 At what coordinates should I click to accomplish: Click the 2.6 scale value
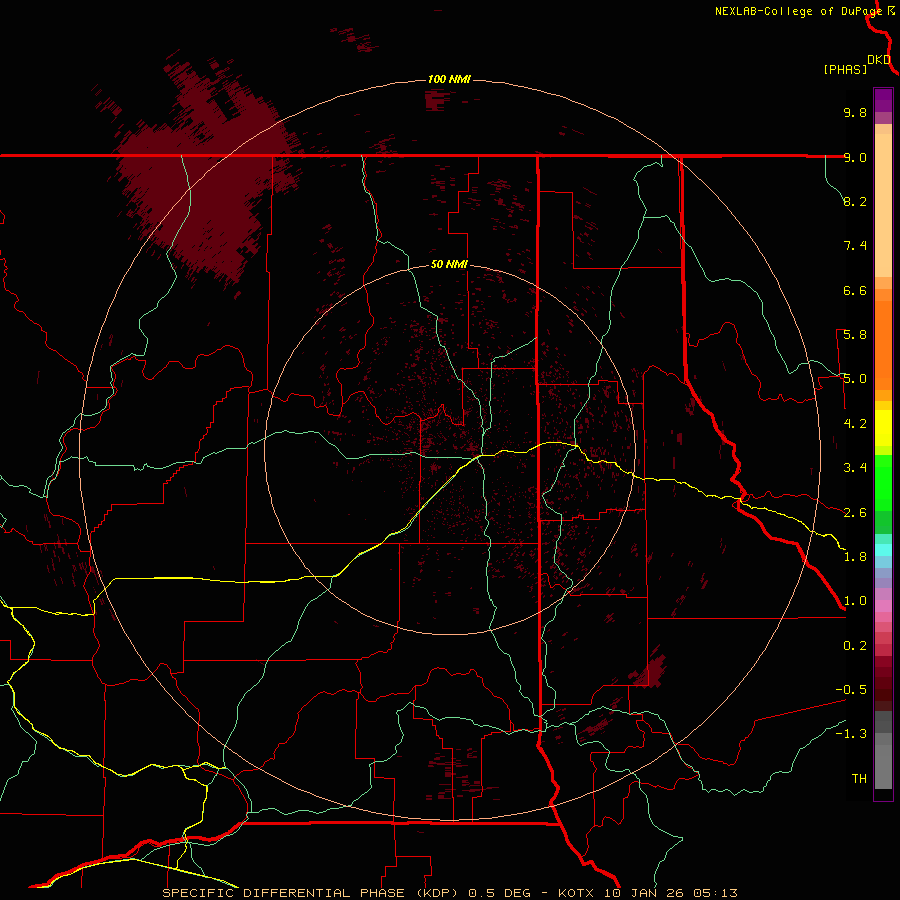coord(855,513)
